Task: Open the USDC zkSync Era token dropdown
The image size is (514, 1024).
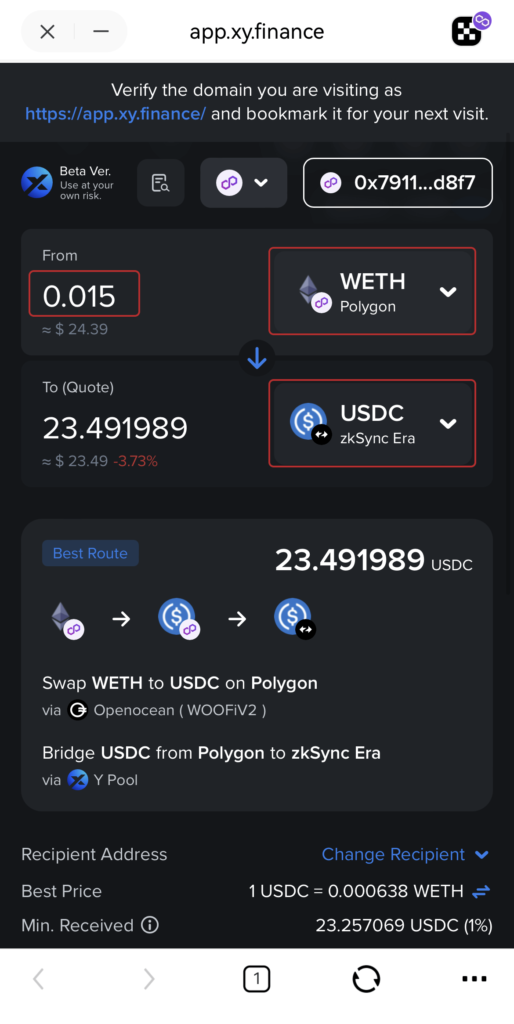Action: tap(372, 423)
